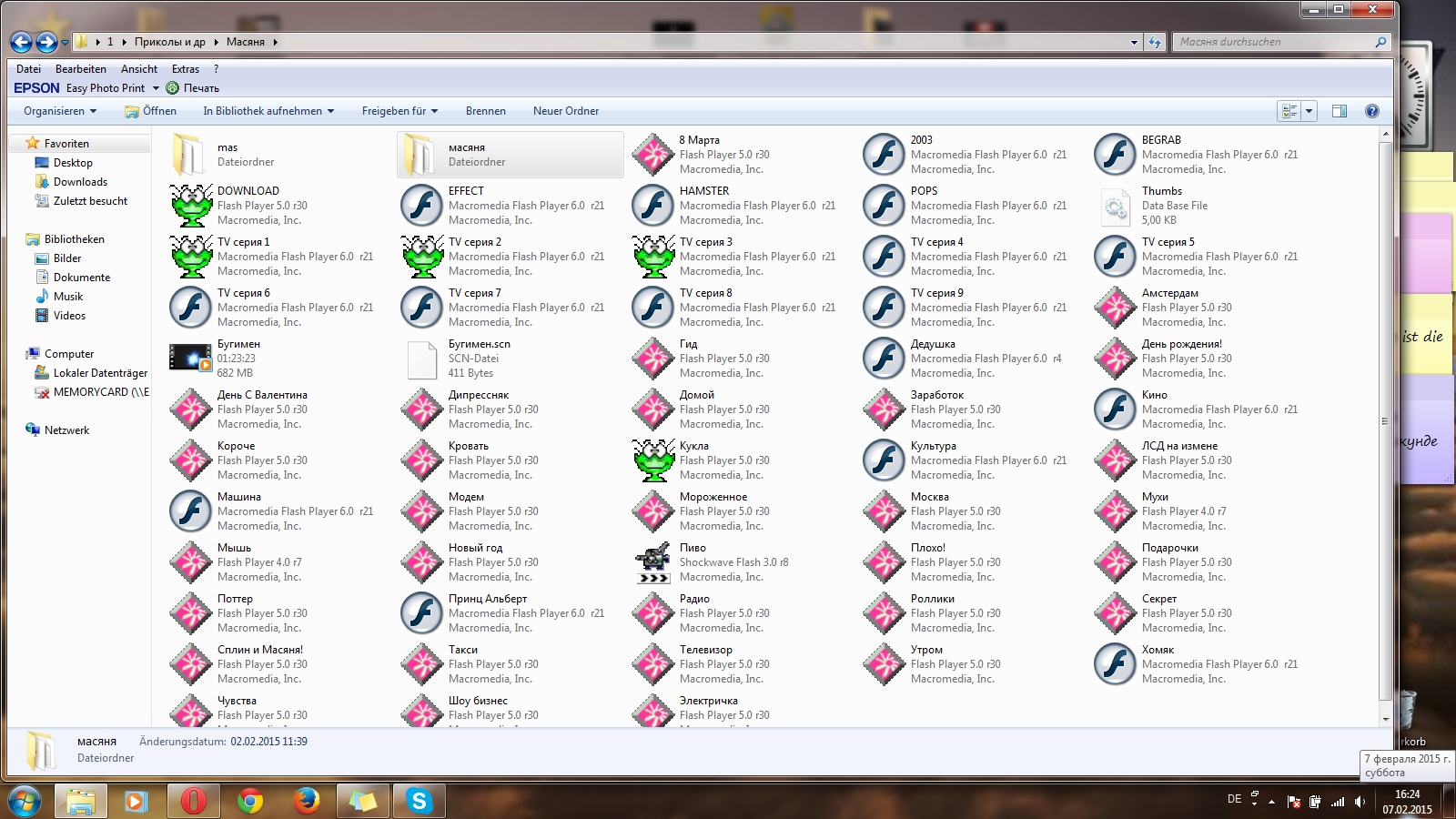Select the EFFECT Flash Player icon

pyautogui.click(x=422, y=206)
